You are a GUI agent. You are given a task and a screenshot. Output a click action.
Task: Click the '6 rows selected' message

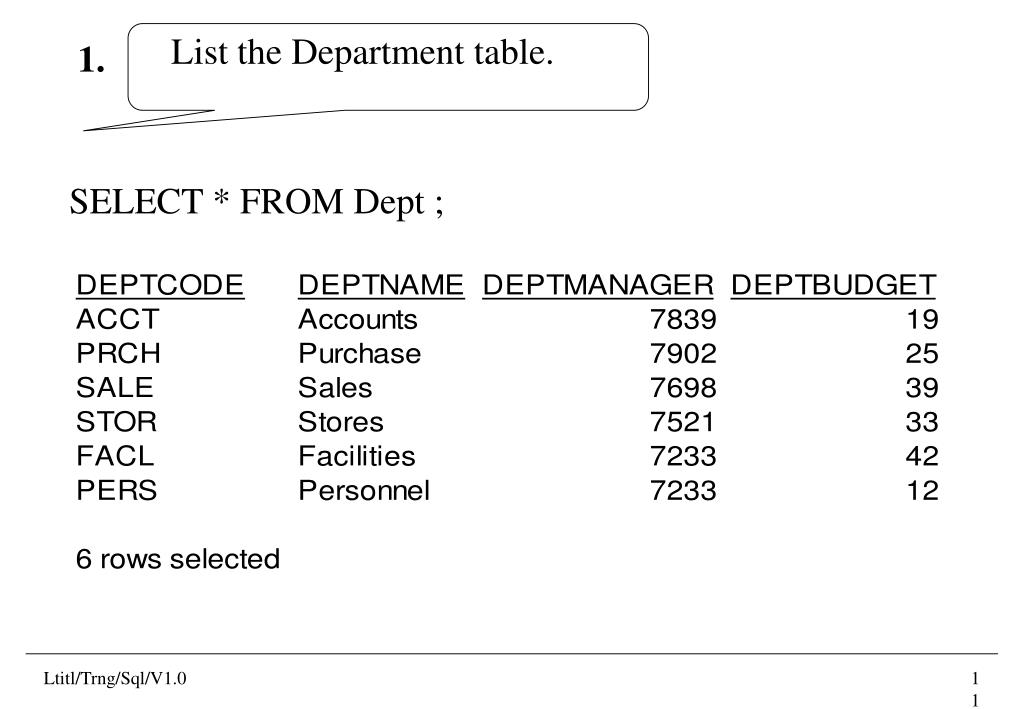point(178,559)
